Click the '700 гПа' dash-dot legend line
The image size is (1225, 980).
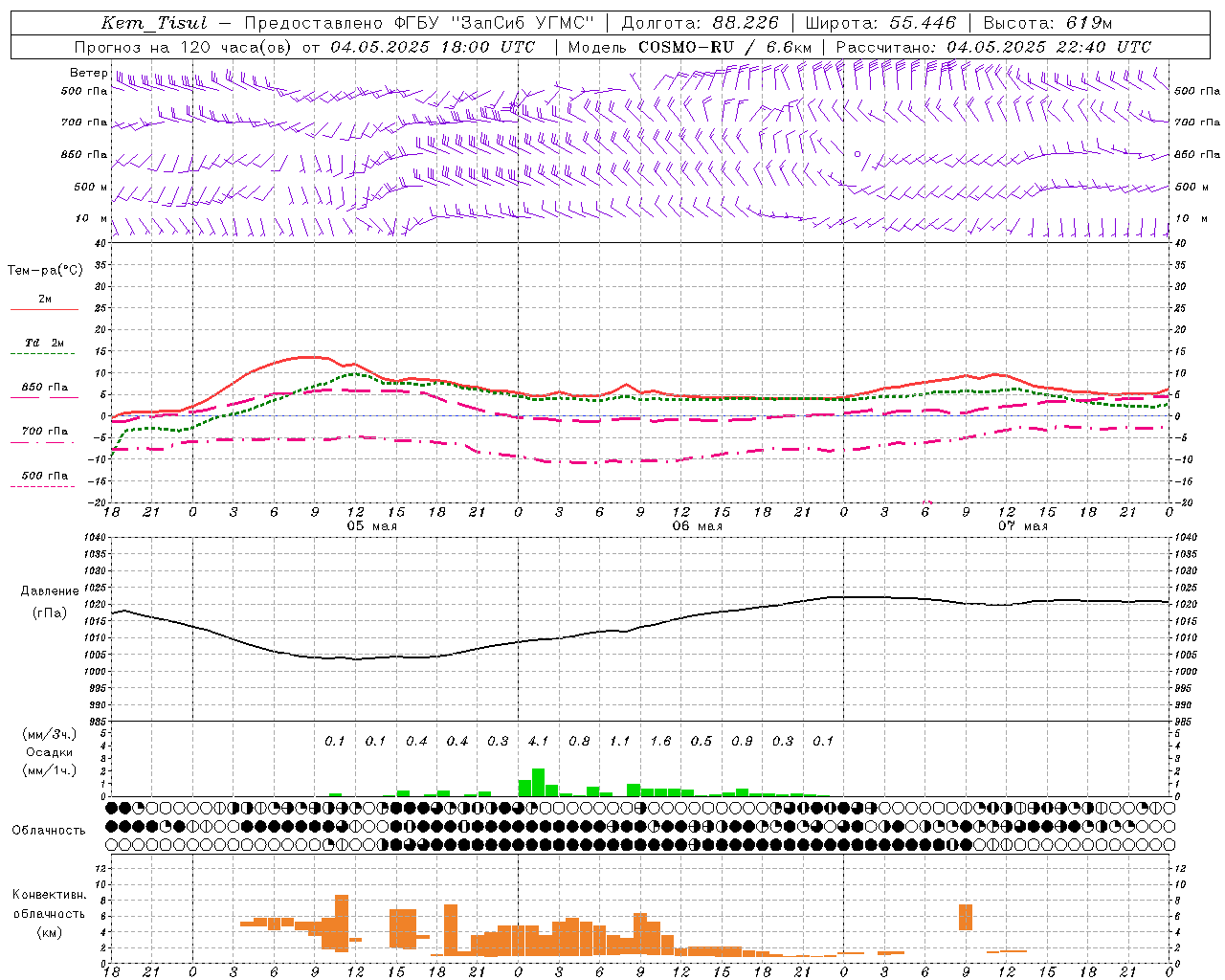(42, 443)
